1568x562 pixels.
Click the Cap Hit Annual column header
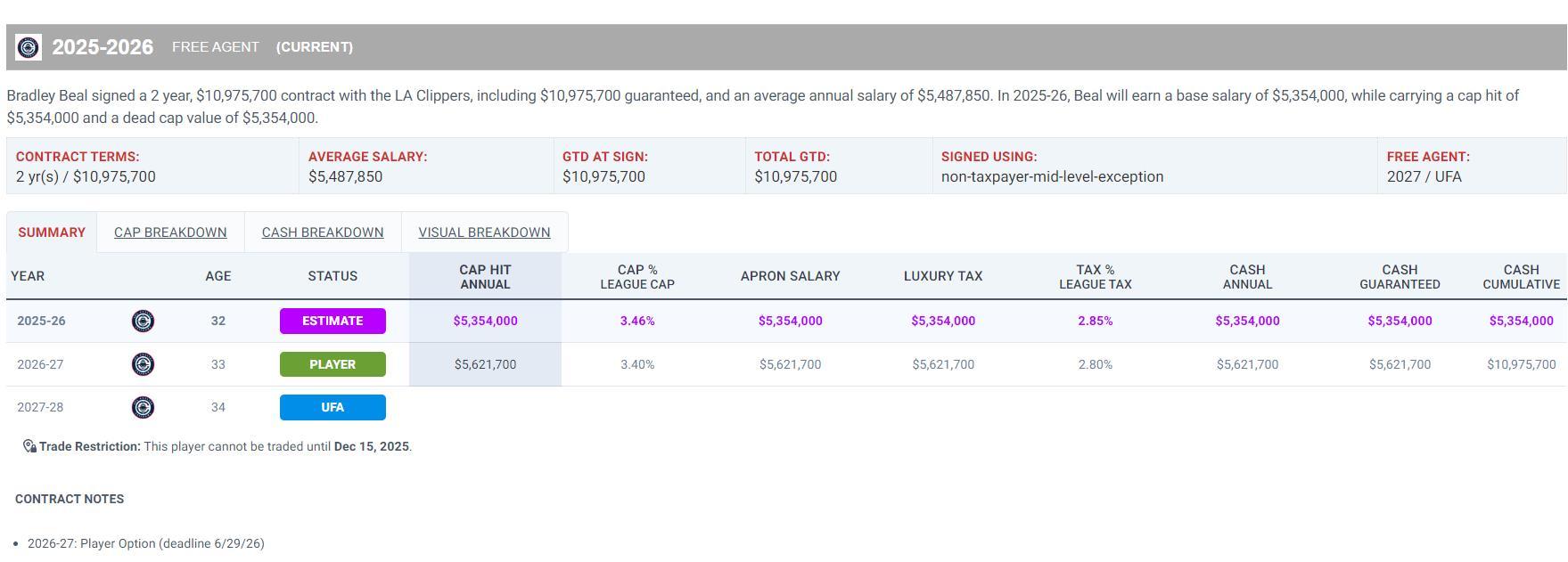point(485,276)
